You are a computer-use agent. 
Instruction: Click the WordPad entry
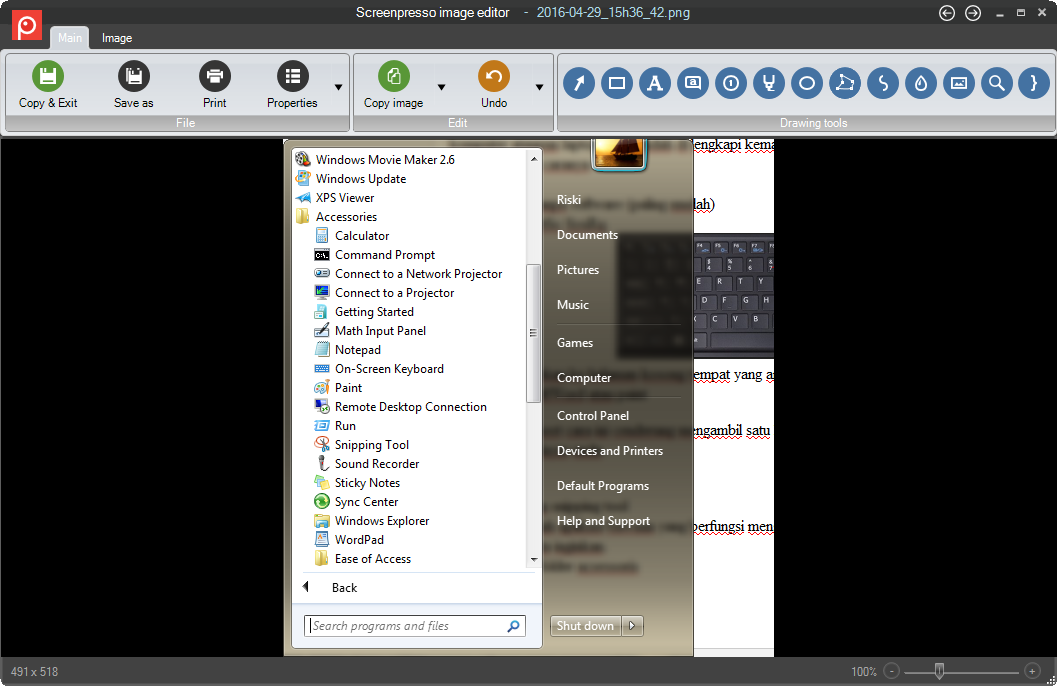pos(359,540)
